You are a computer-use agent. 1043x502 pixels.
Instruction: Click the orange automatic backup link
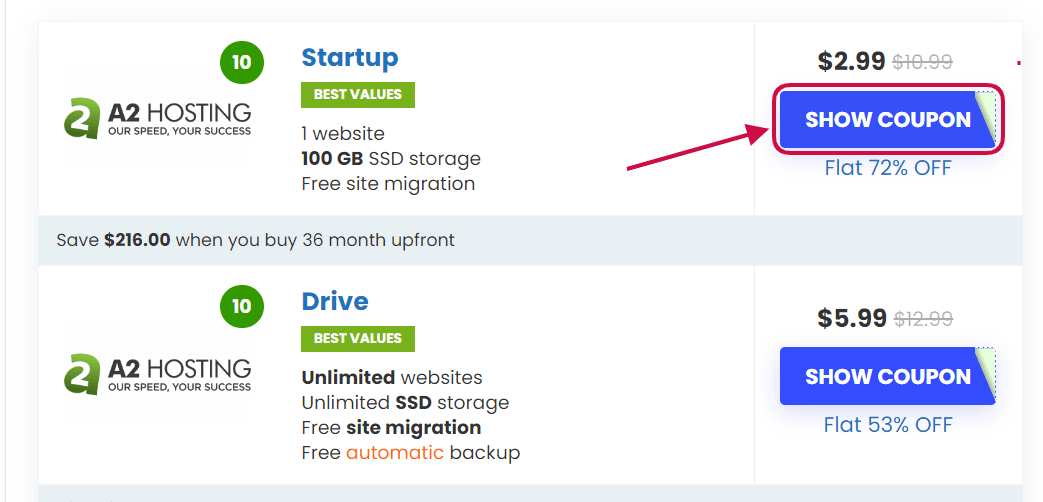point(395,453)
